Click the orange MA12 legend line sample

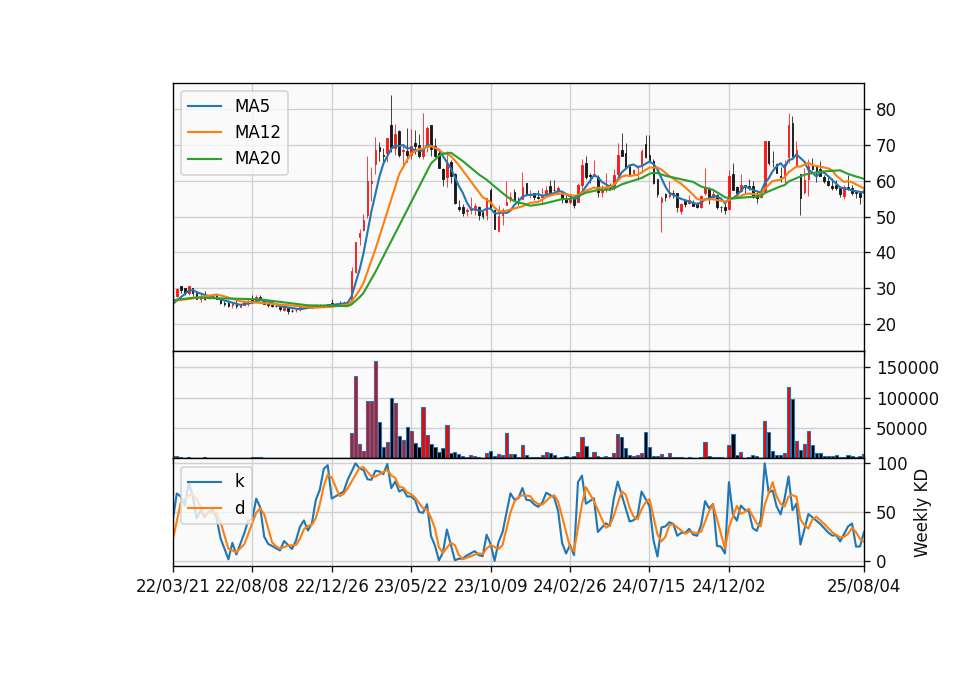point(204,132)
